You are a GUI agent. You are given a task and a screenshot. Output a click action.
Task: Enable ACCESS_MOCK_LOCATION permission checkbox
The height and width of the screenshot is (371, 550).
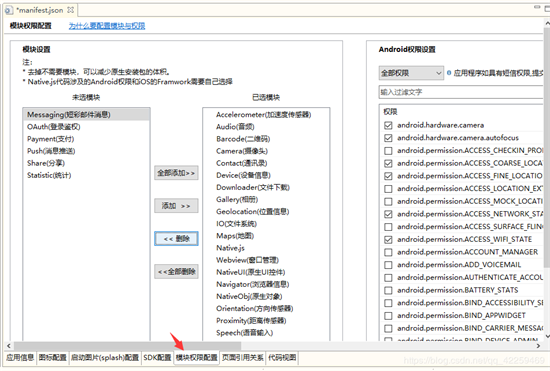point(388,201)
